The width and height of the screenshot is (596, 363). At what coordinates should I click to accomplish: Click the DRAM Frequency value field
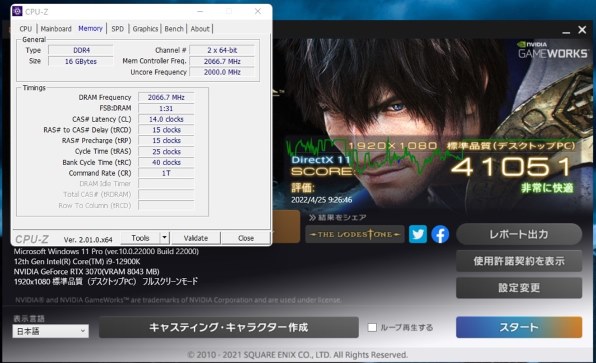(166, 97)
